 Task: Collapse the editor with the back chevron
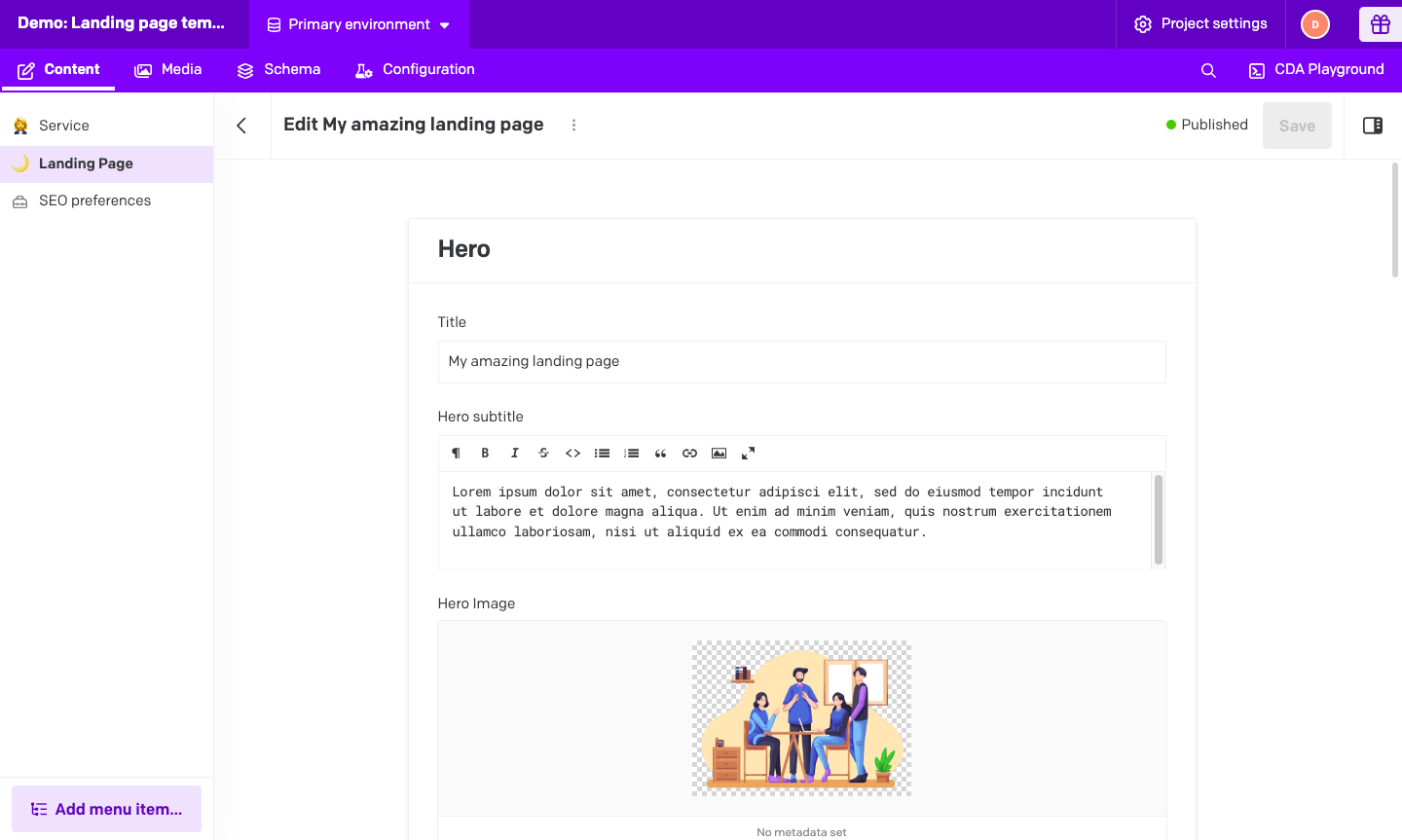coord(241,125)
